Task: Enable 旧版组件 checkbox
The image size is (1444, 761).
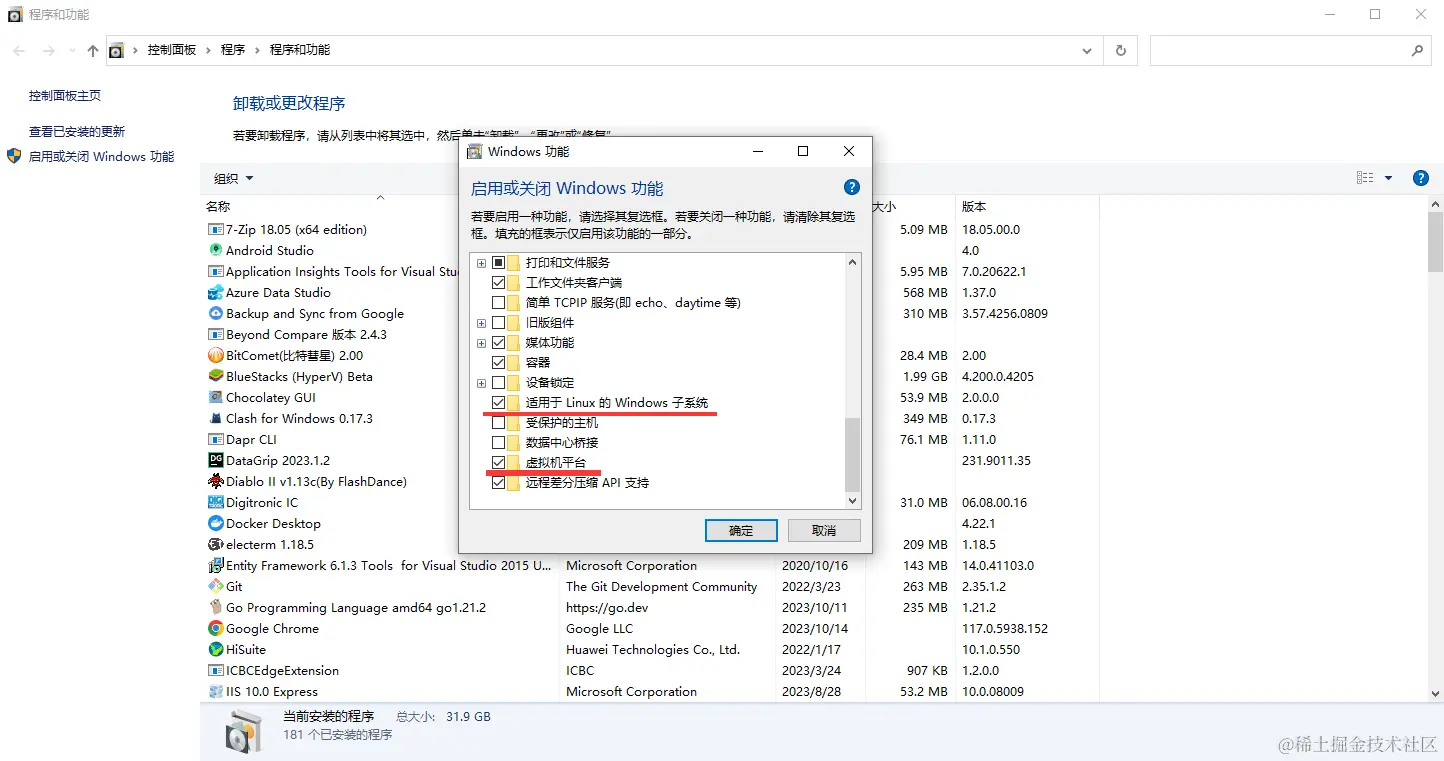Action: (499, 322)
